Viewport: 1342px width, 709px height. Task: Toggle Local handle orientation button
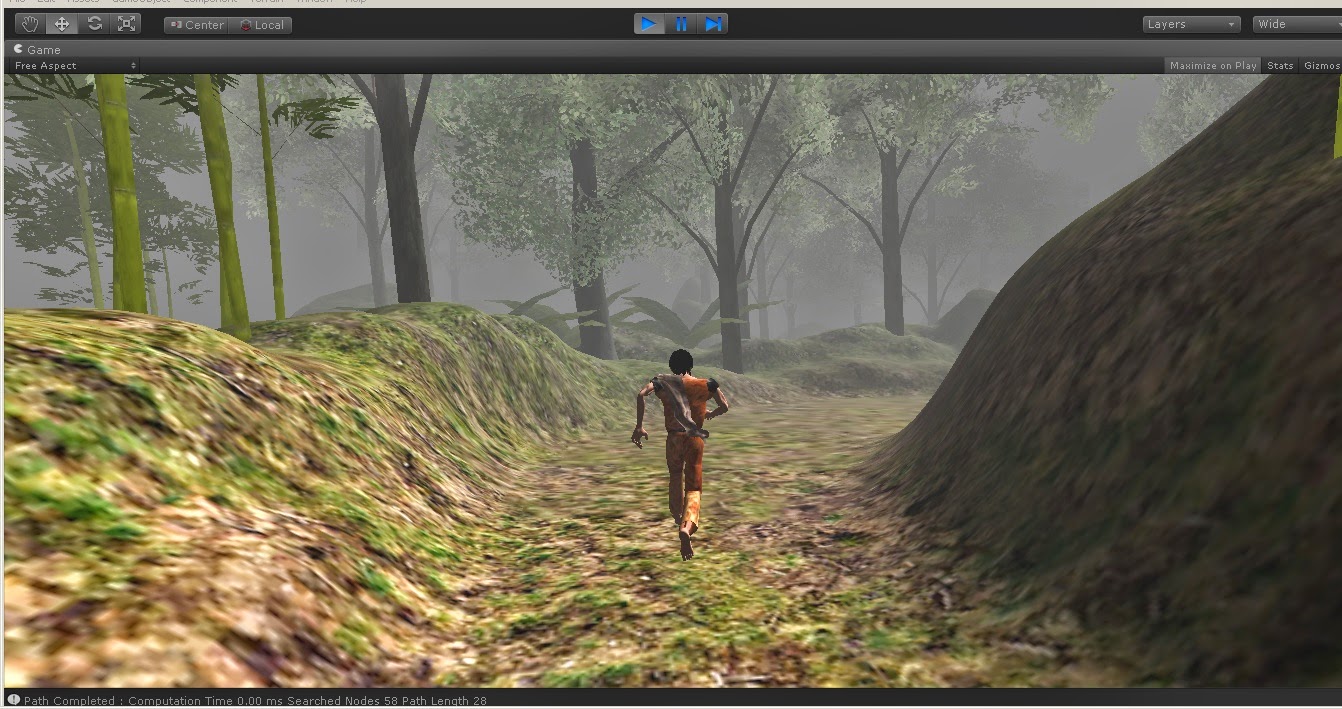pos(261,25)
